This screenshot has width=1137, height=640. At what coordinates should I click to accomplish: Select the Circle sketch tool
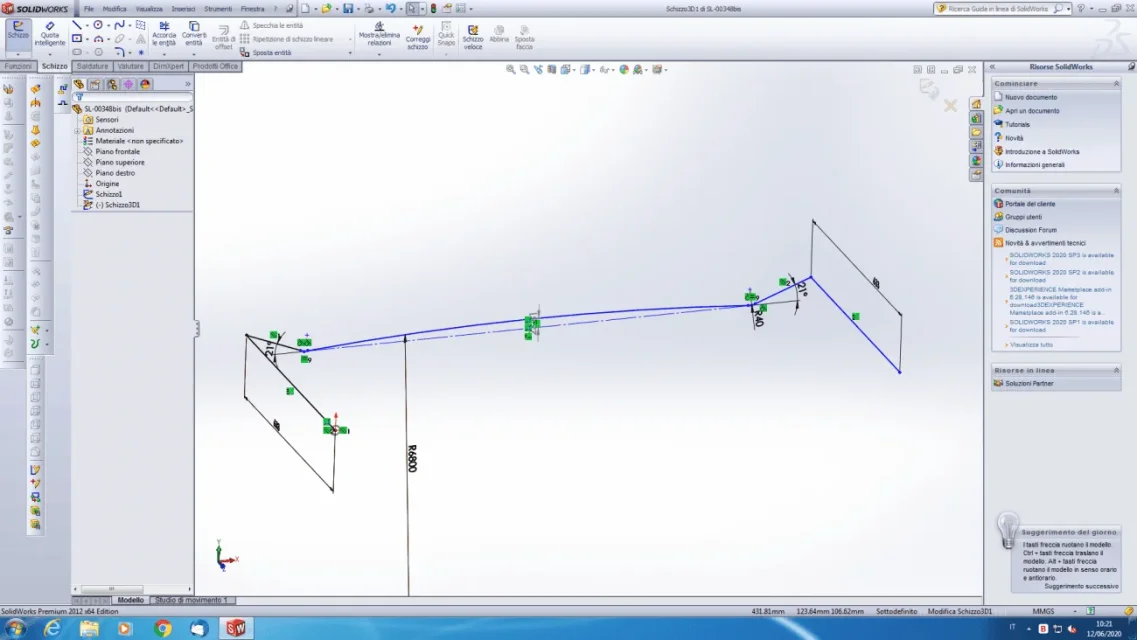(98, 25)
